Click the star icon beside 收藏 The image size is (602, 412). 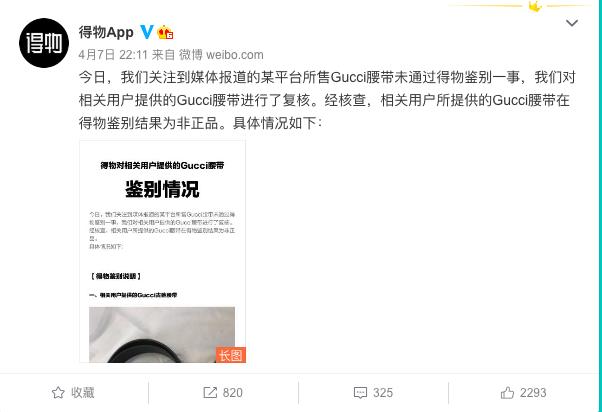[58, 392]
